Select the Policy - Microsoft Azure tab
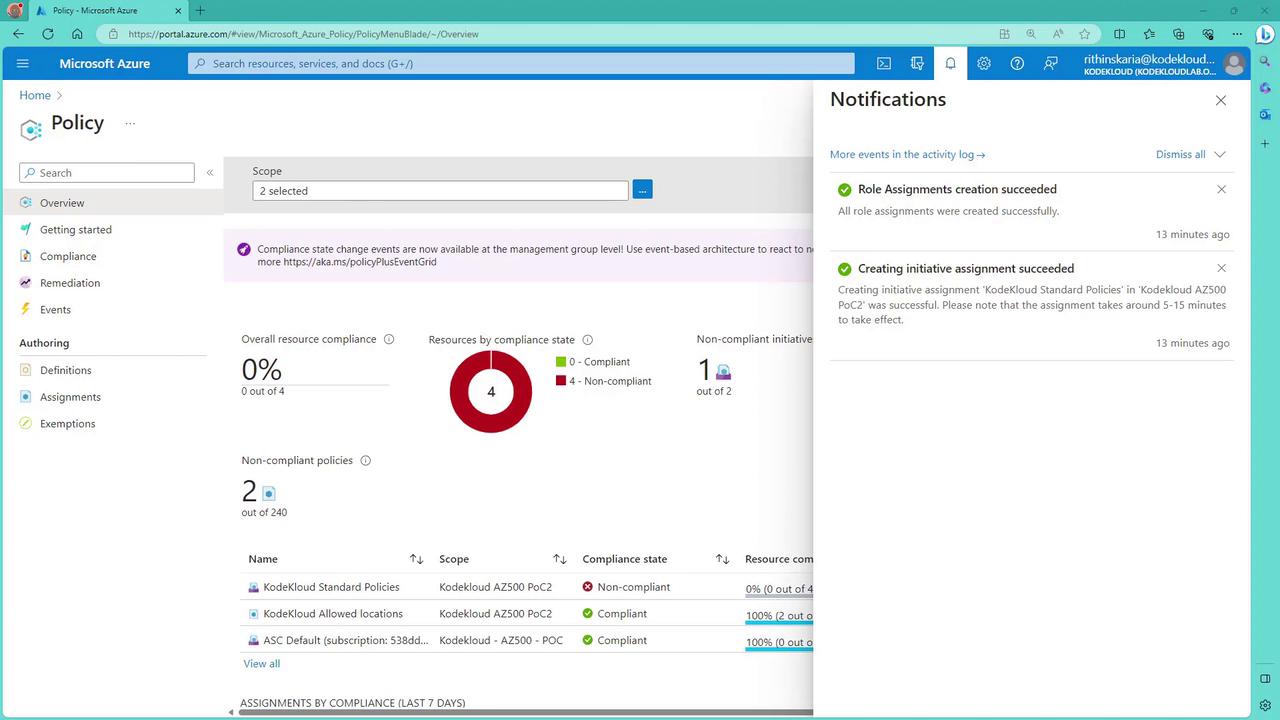This screenshot has height=720, width=1280. [110, 10]
